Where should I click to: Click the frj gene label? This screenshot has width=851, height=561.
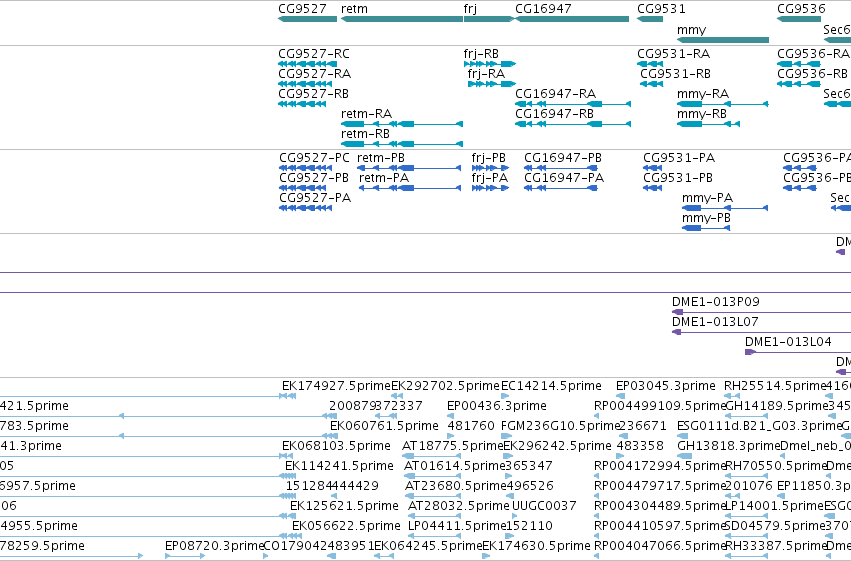pos(470,9)
